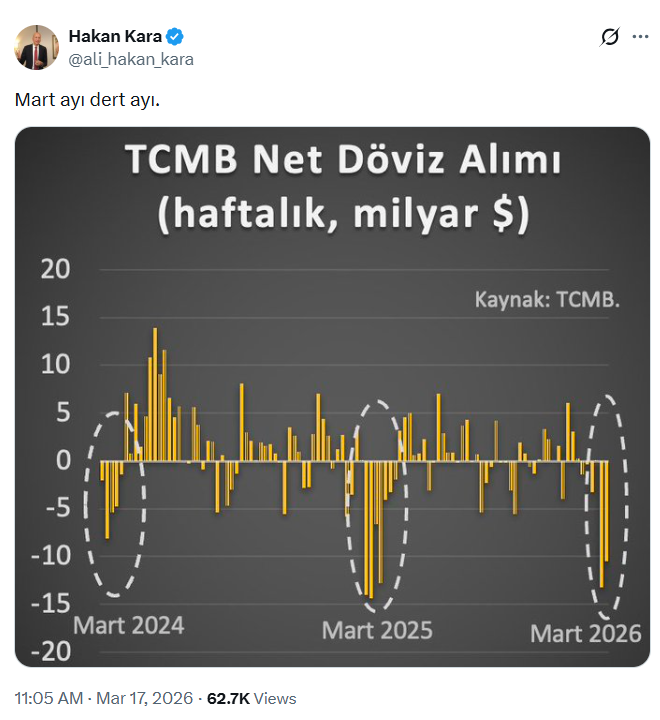This screenshot has height=720, width=660.
Task: Click the Hakan Kara display name
Action: coord(114,37)
